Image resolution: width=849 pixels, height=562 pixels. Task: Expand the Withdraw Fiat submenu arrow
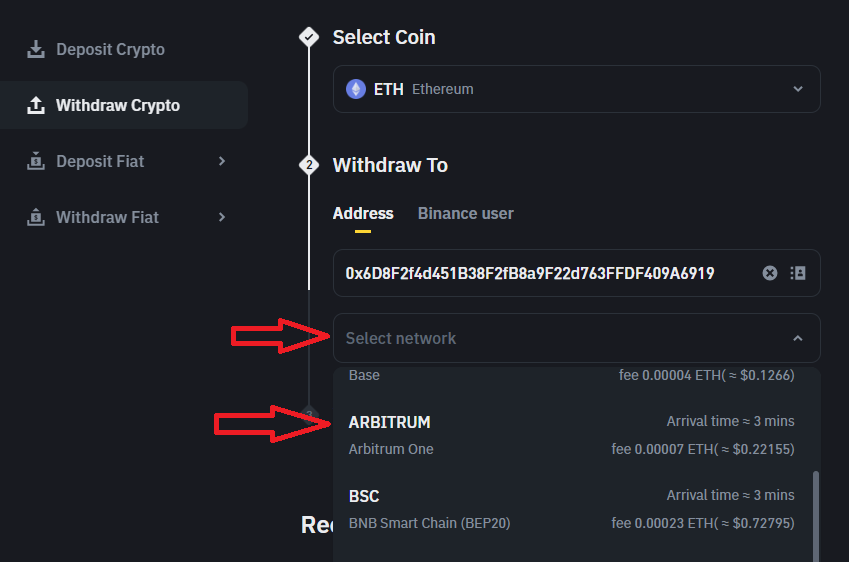pos(221,217)
